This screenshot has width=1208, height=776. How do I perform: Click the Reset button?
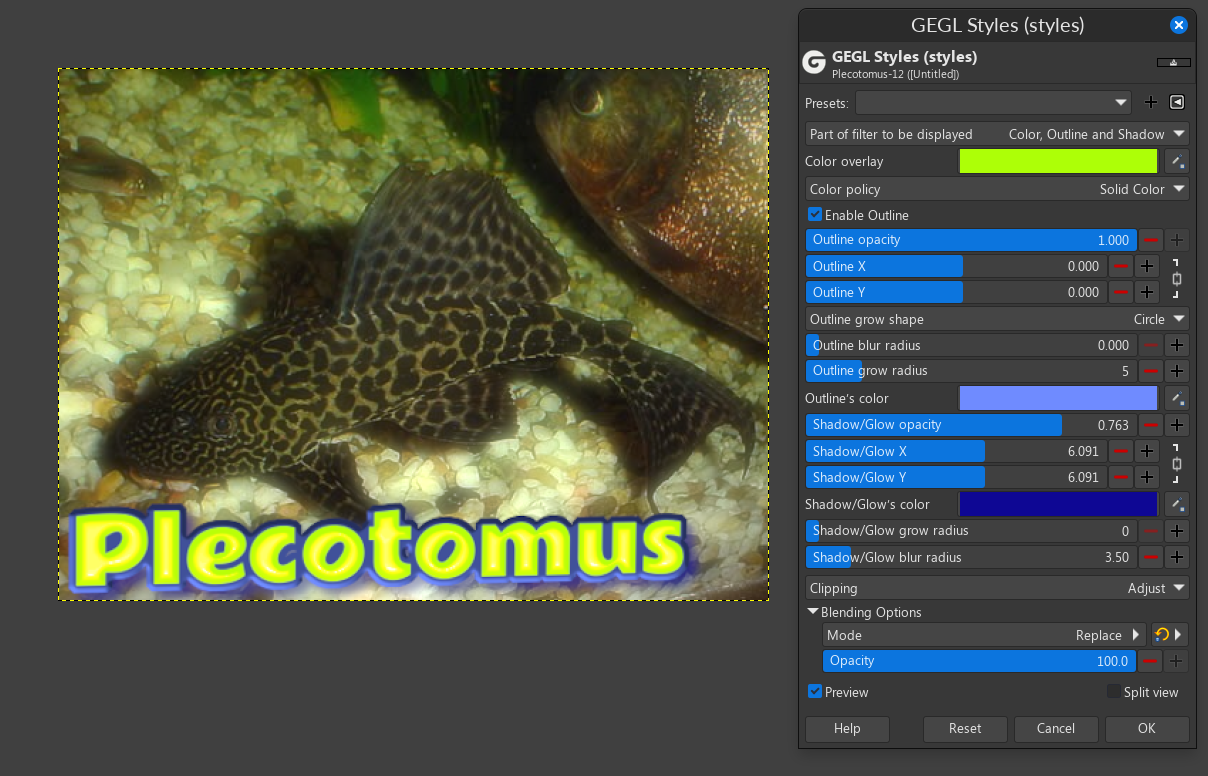click(x=965, y=728)
